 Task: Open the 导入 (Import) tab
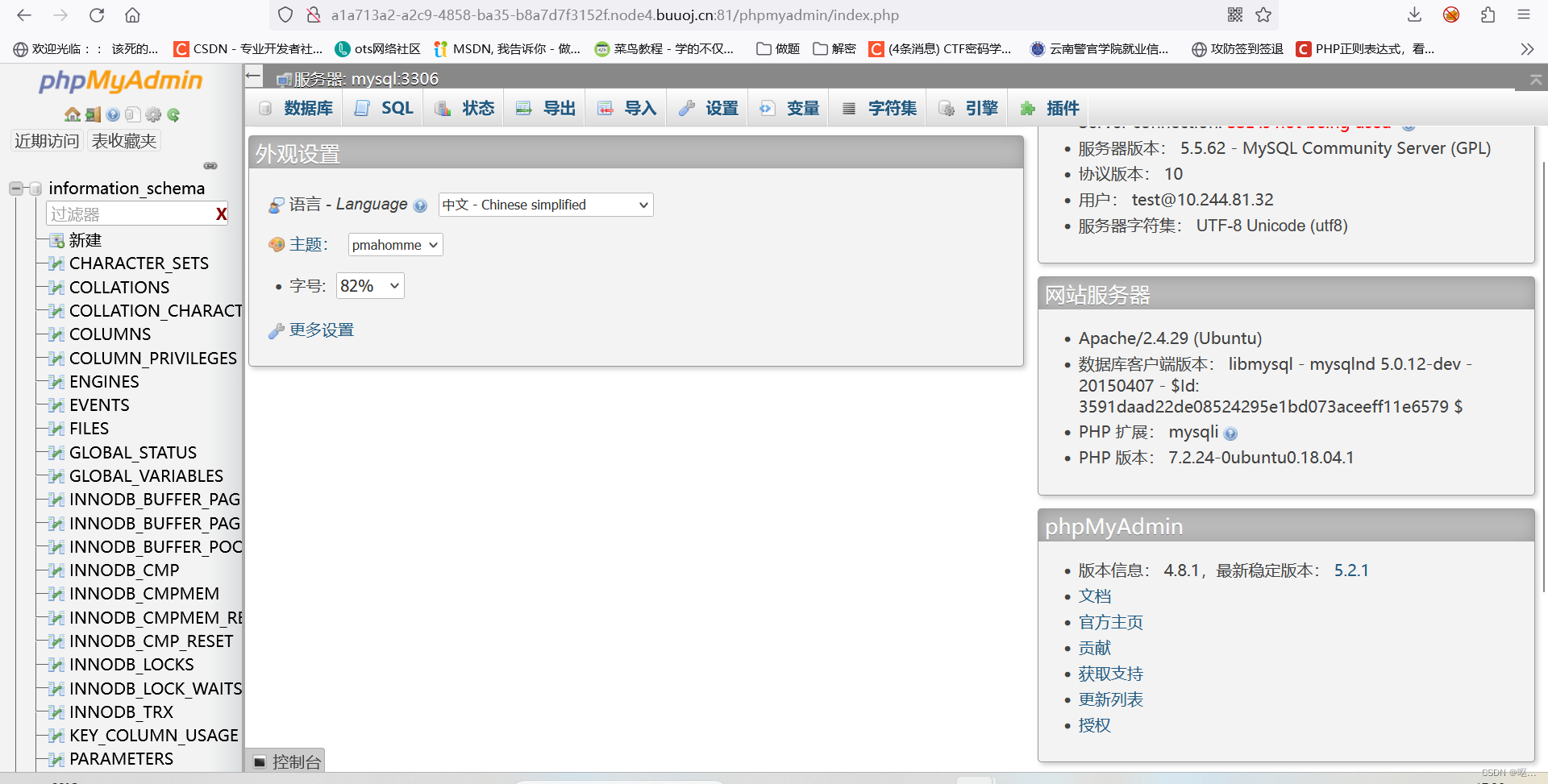click(x=626, y=108)
